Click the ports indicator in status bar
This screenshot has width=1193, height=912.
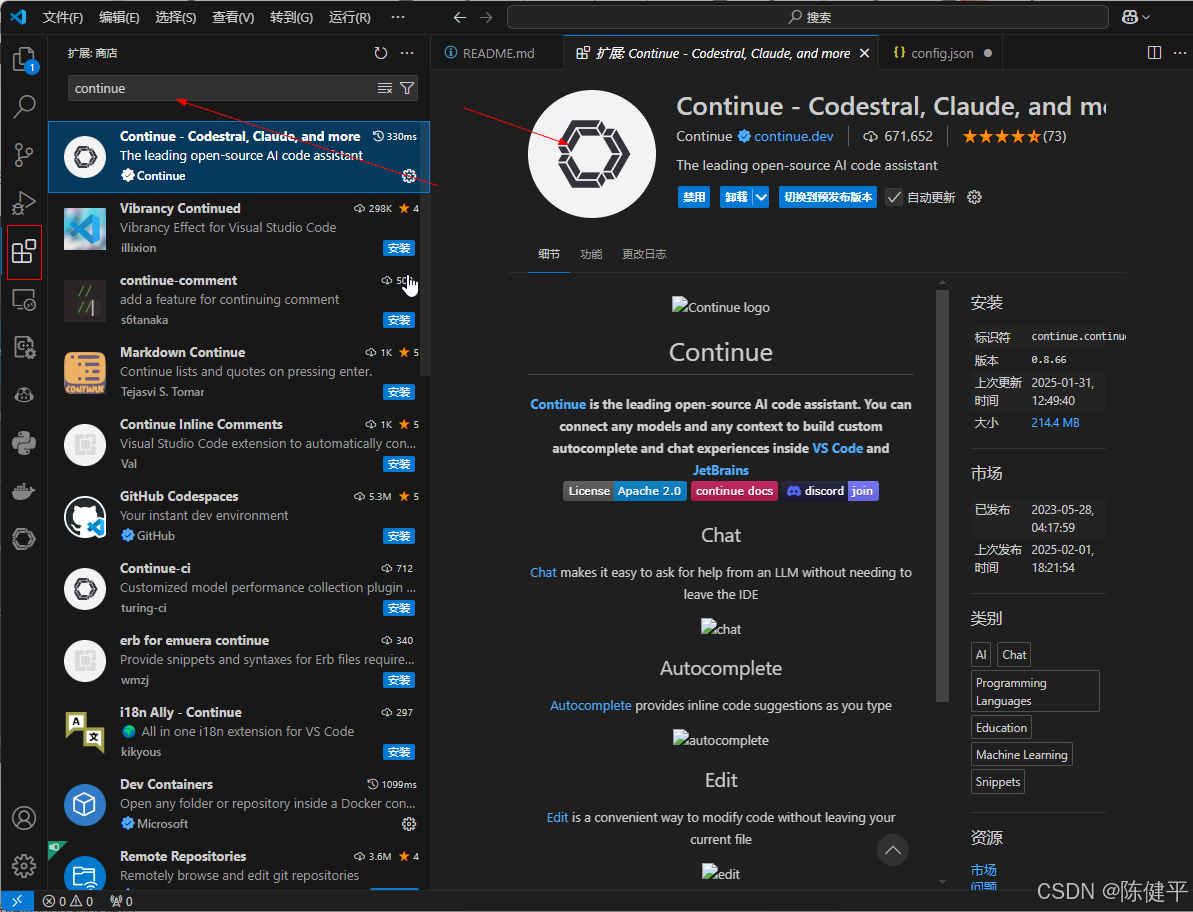tap(121, 901)
